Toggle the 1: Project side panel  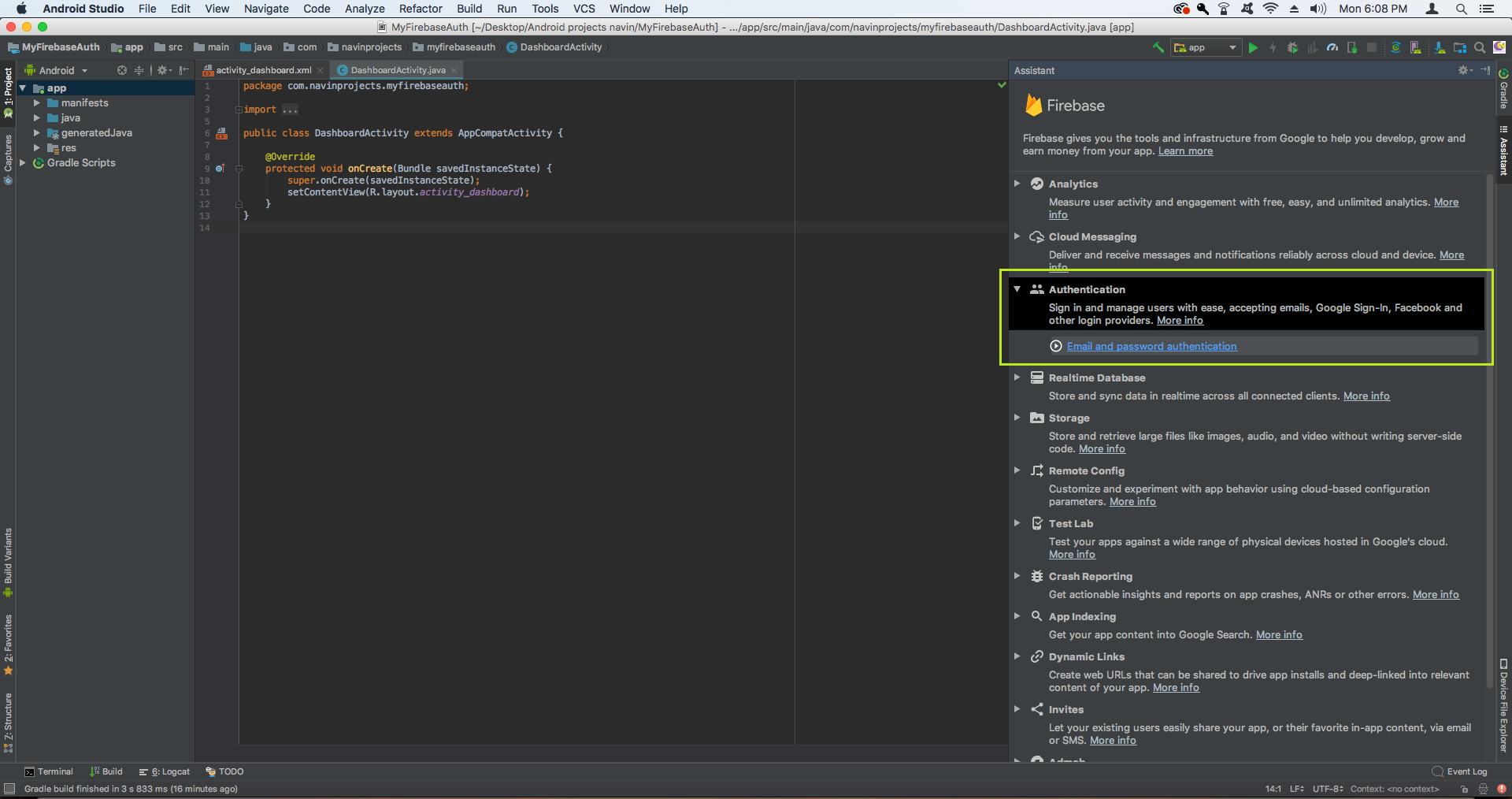(x=8, y=92)
